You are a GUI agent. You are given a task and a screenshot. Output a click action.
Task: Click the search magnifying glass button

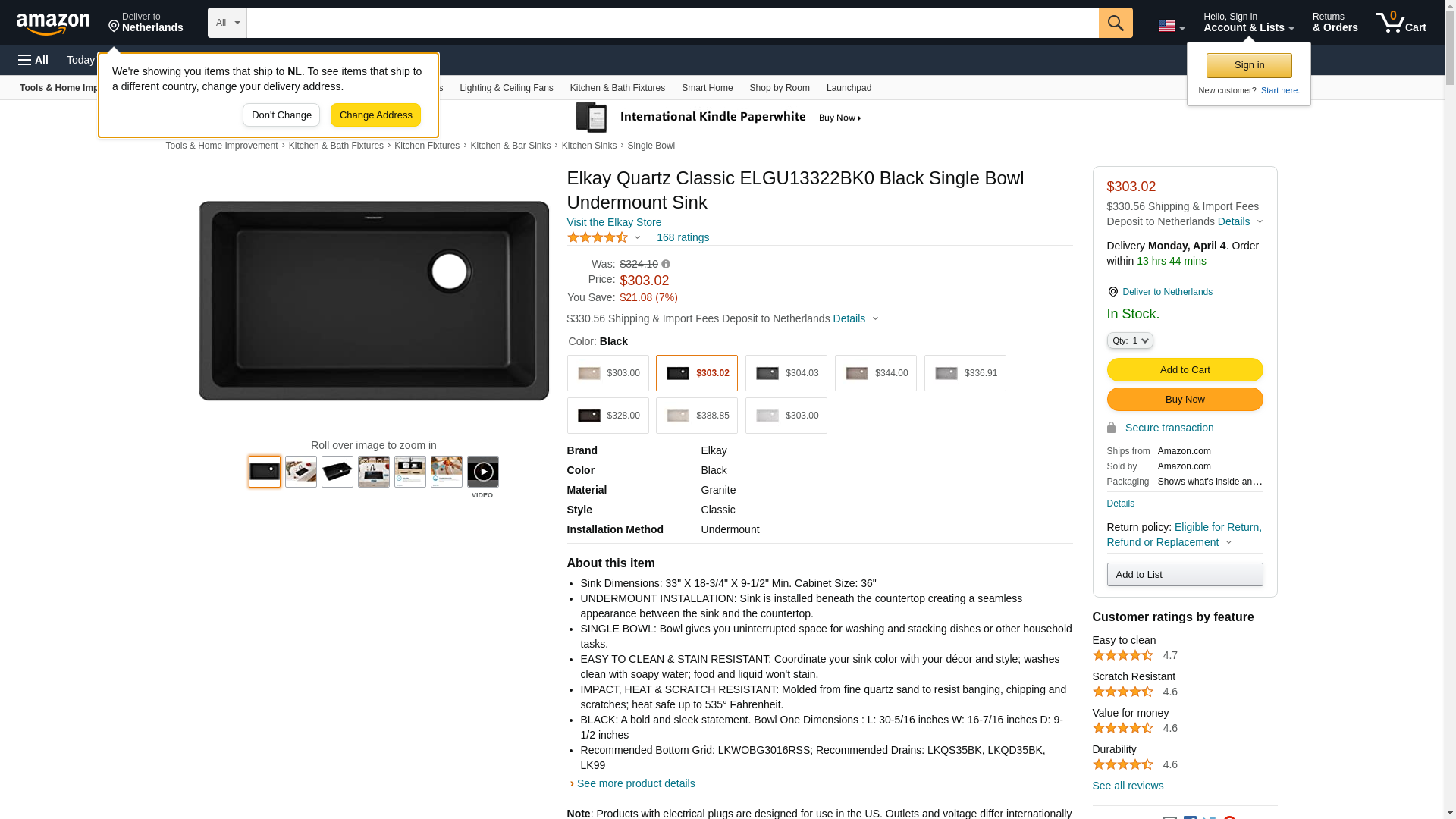pos(1115,23)
